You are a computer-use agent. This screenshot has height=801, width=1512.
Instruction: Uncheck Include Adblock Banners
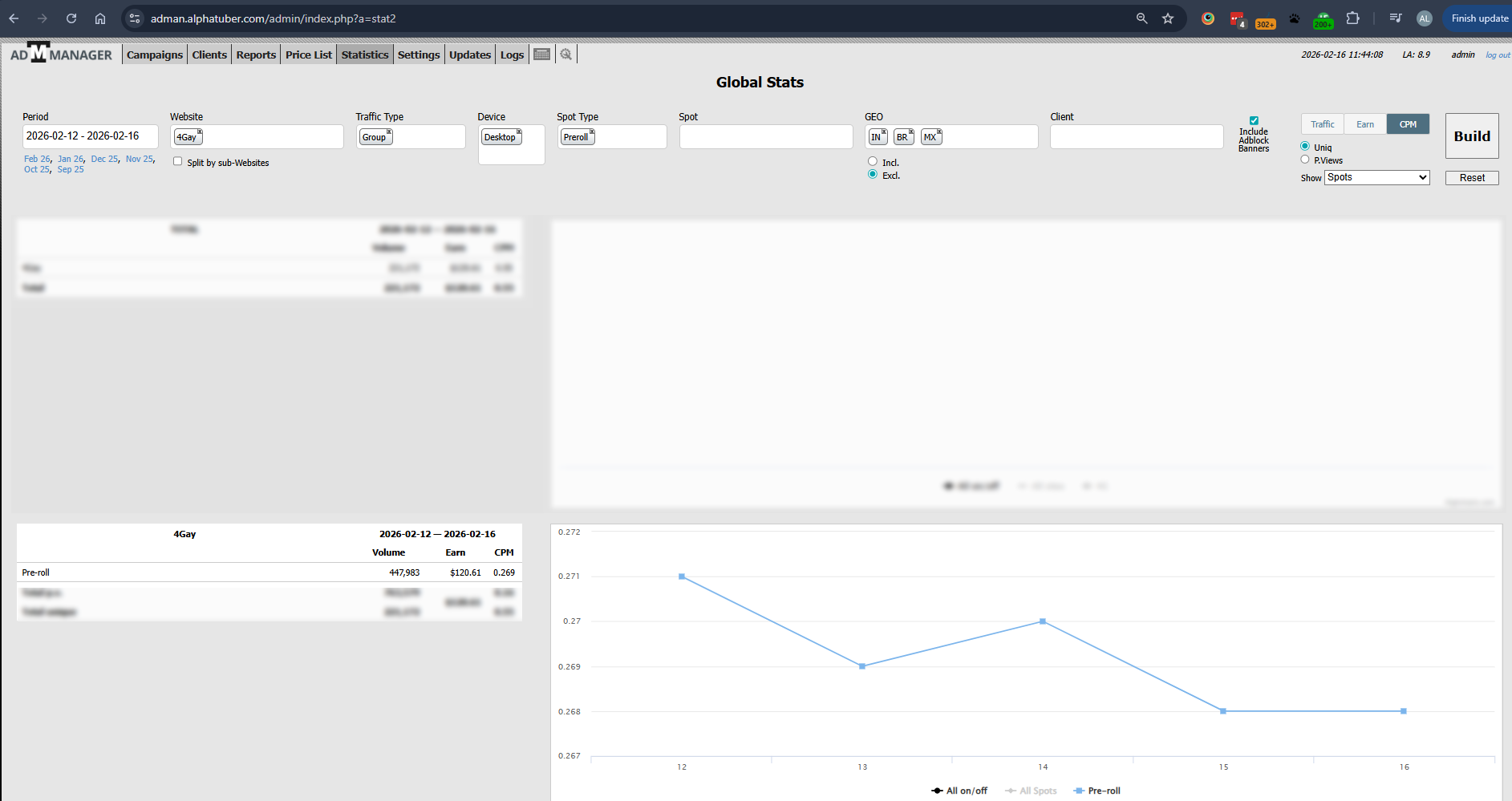(x=1254, y=121)
